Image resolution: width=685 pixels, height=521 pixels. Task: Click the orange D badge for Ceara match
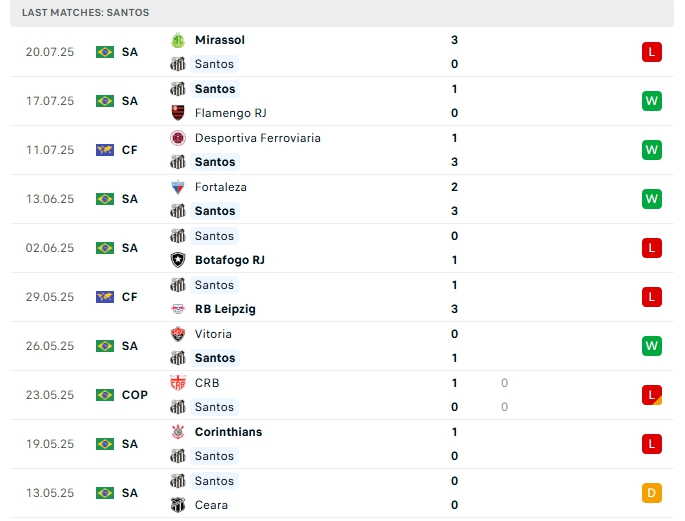click(652, 493)
